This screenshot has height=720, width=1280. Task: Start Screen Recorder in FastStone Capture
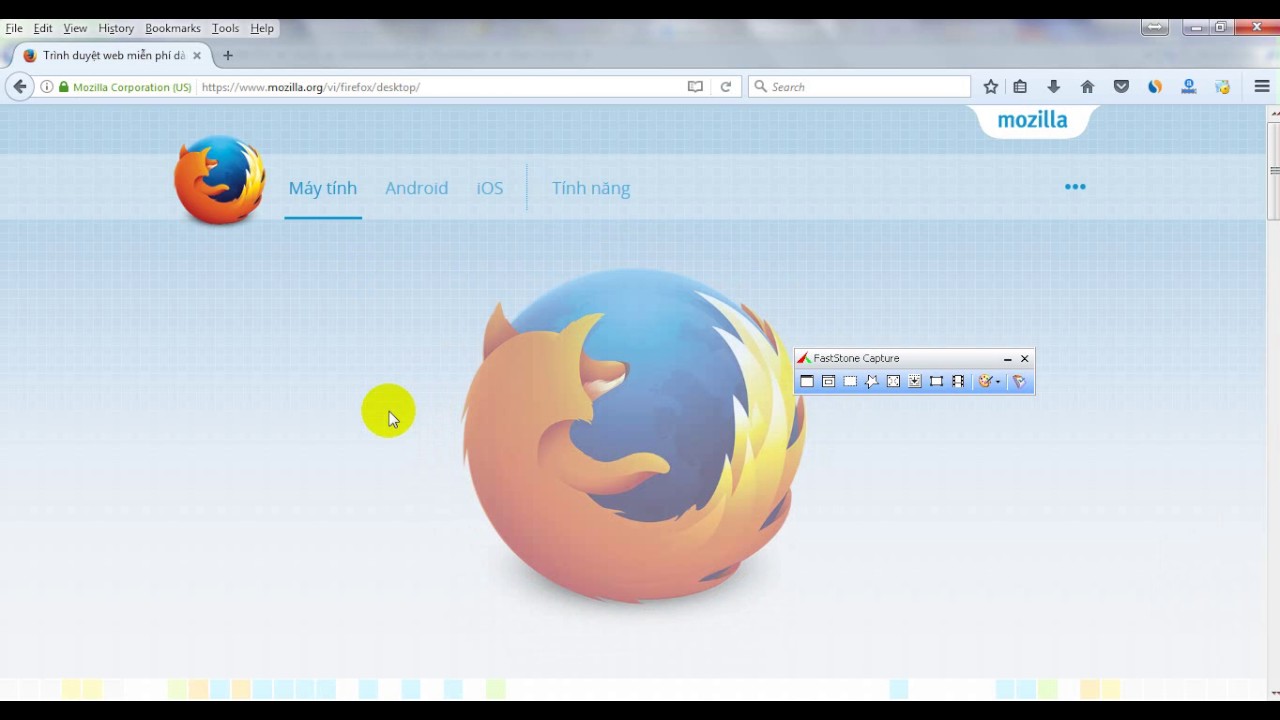click(x=958, y=381)
